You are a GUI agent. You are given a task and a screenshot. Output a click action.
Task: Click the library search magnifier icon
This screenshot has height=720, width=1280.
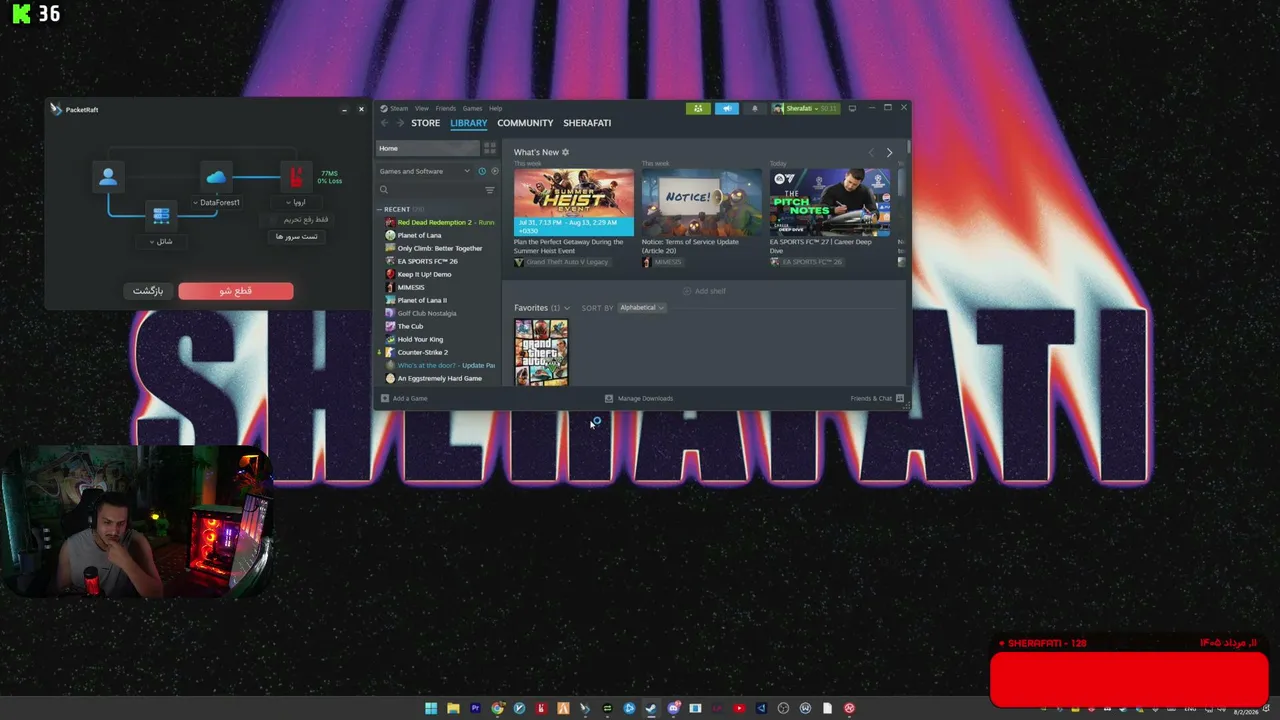[384, 190]
